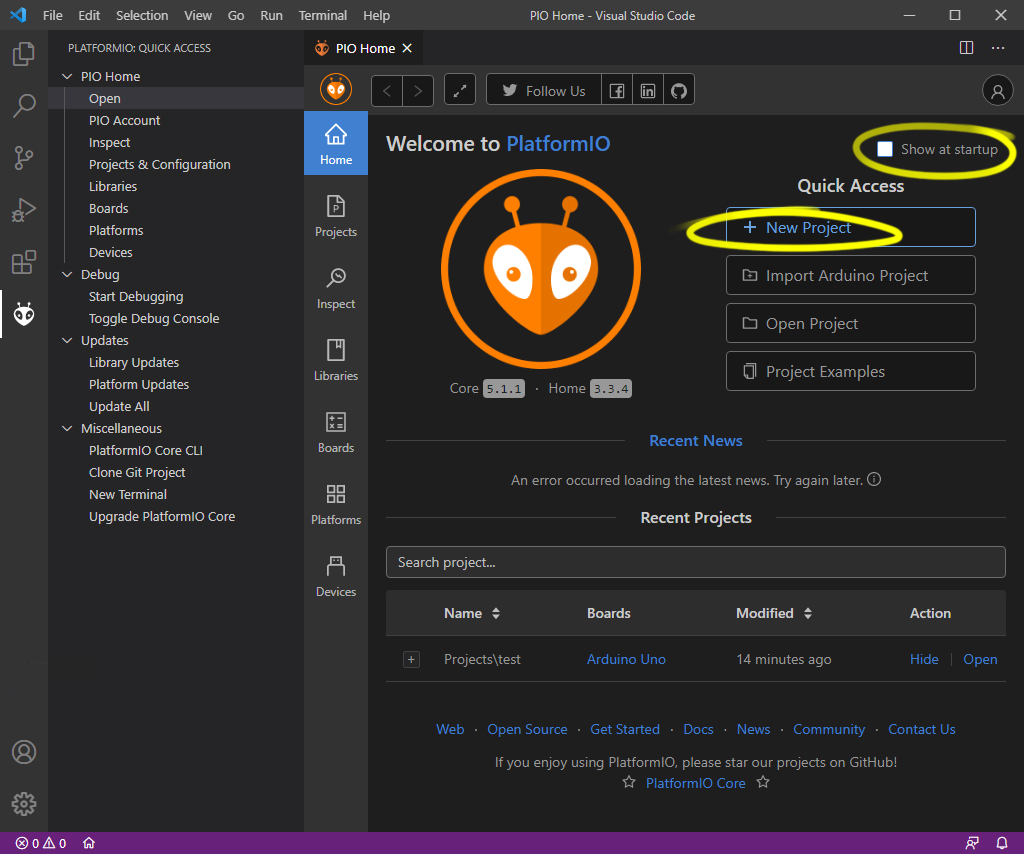Open the Community footer link
1024x854 pixels.
click(829, 729)
